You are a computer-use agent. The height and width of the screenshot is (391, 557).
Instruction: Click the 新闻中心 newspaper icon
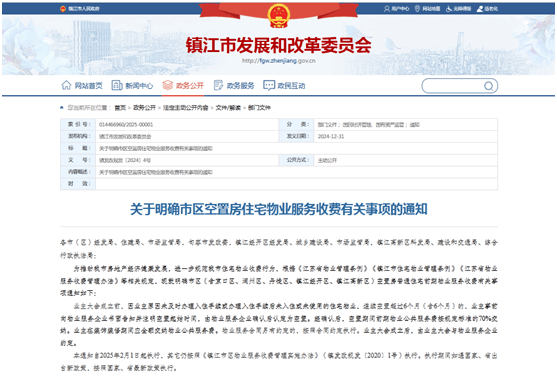(x=117, y=85)
